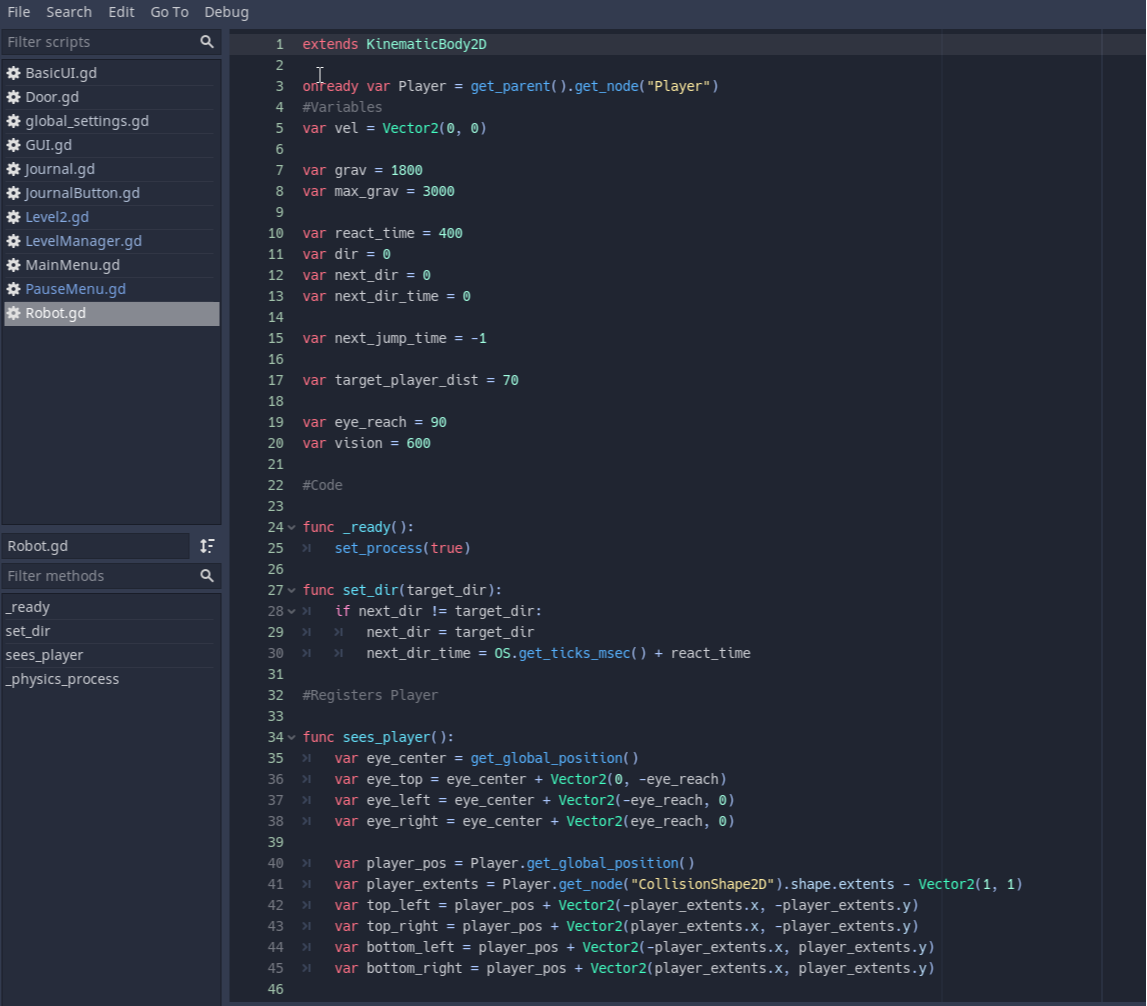The width and height of the screenshot is (1147, 1006).
Task: Open the Debug menu
Action: point(226,11)
